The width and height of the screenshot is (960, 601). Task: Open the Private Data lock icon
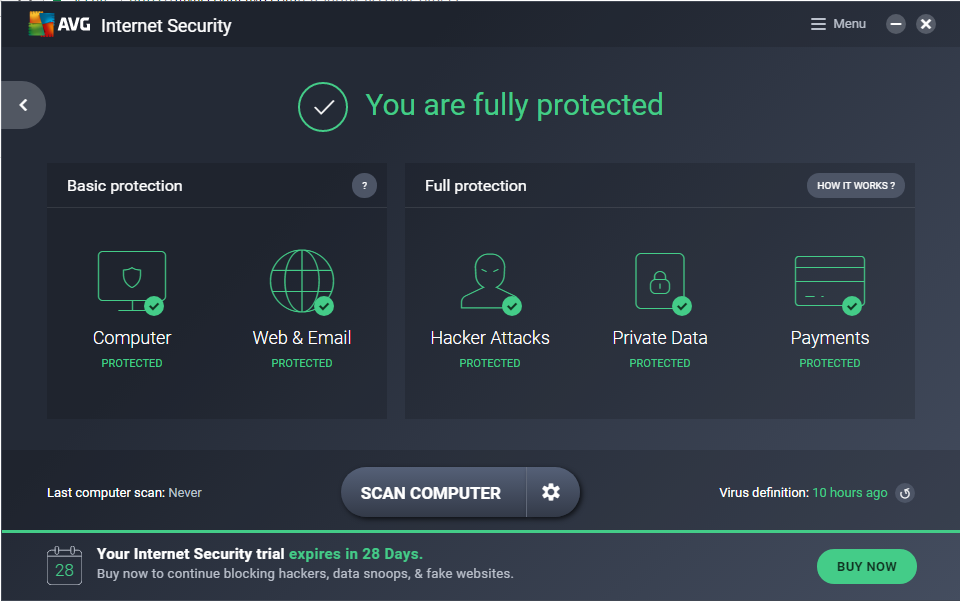[660, 281]
